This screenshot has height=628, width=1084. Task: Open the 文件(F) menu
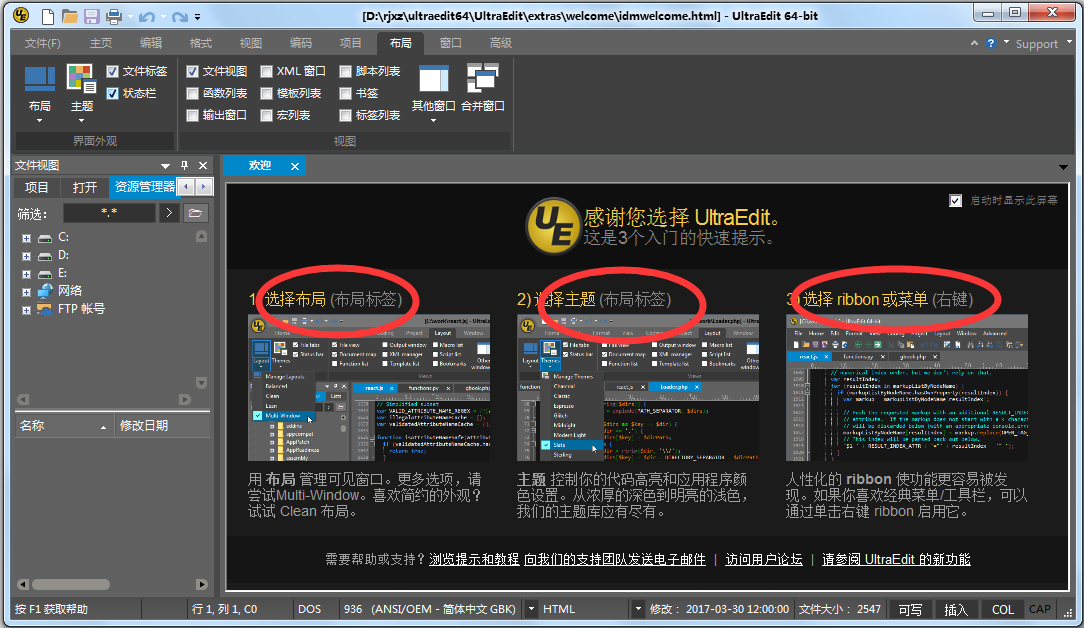(x=43, y=43)
